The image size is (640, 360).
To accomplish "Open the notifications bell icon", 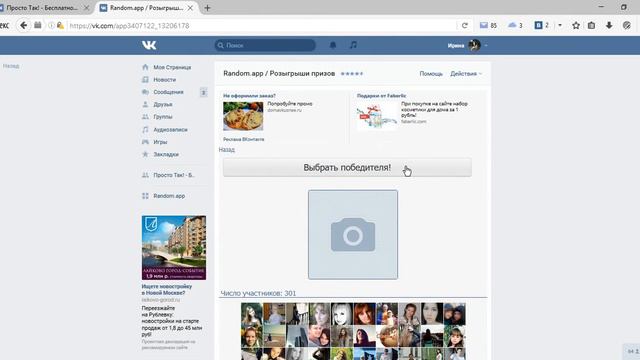I will (x=333, y=45).
